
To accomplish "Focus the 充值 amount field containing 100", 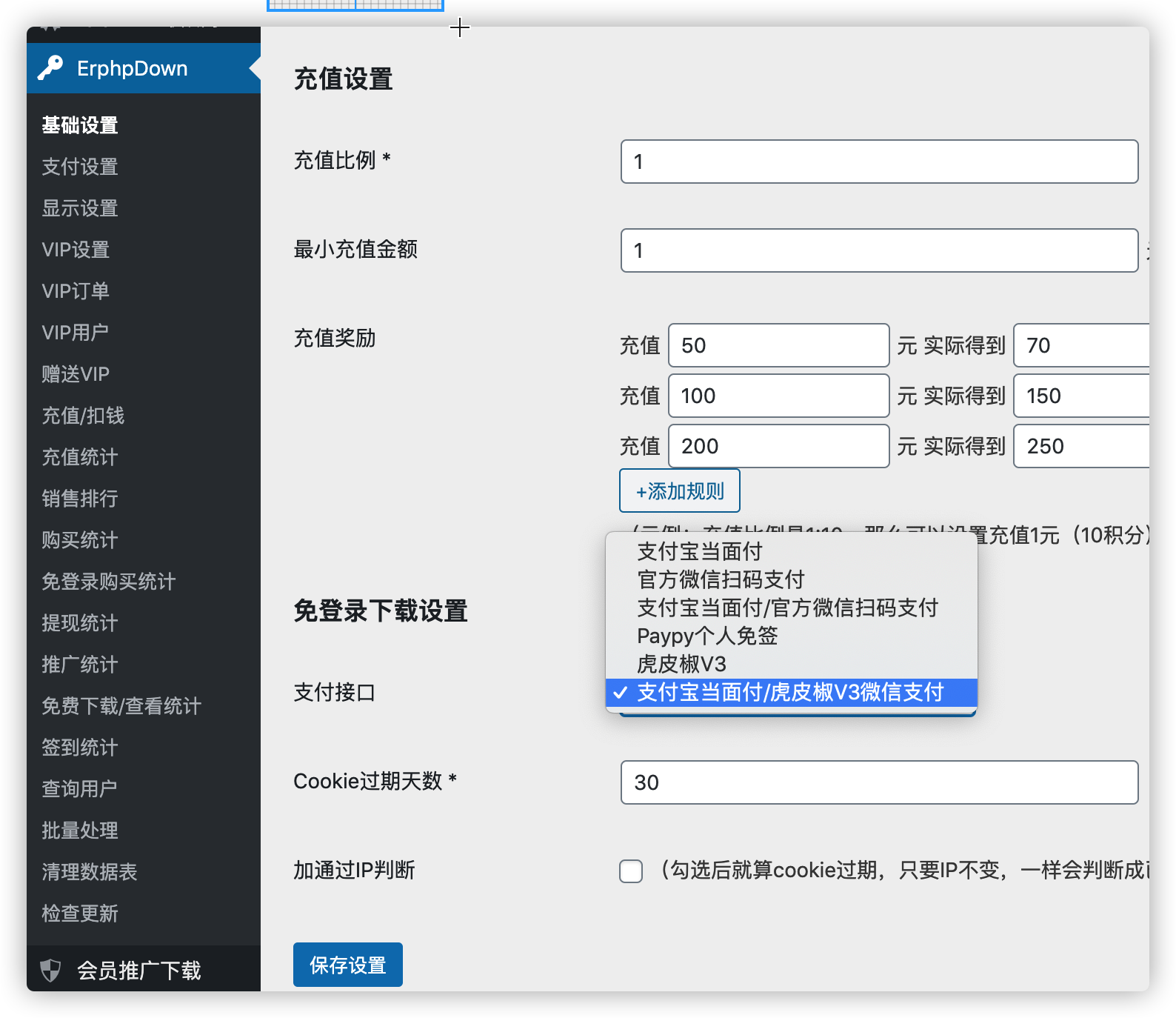I will coord(779,396).
